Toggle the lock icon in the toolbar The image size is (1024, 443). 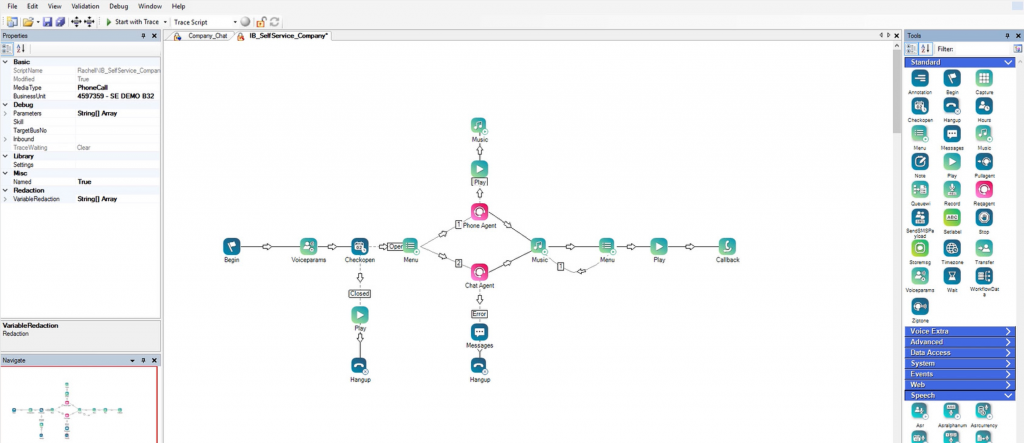261,21
